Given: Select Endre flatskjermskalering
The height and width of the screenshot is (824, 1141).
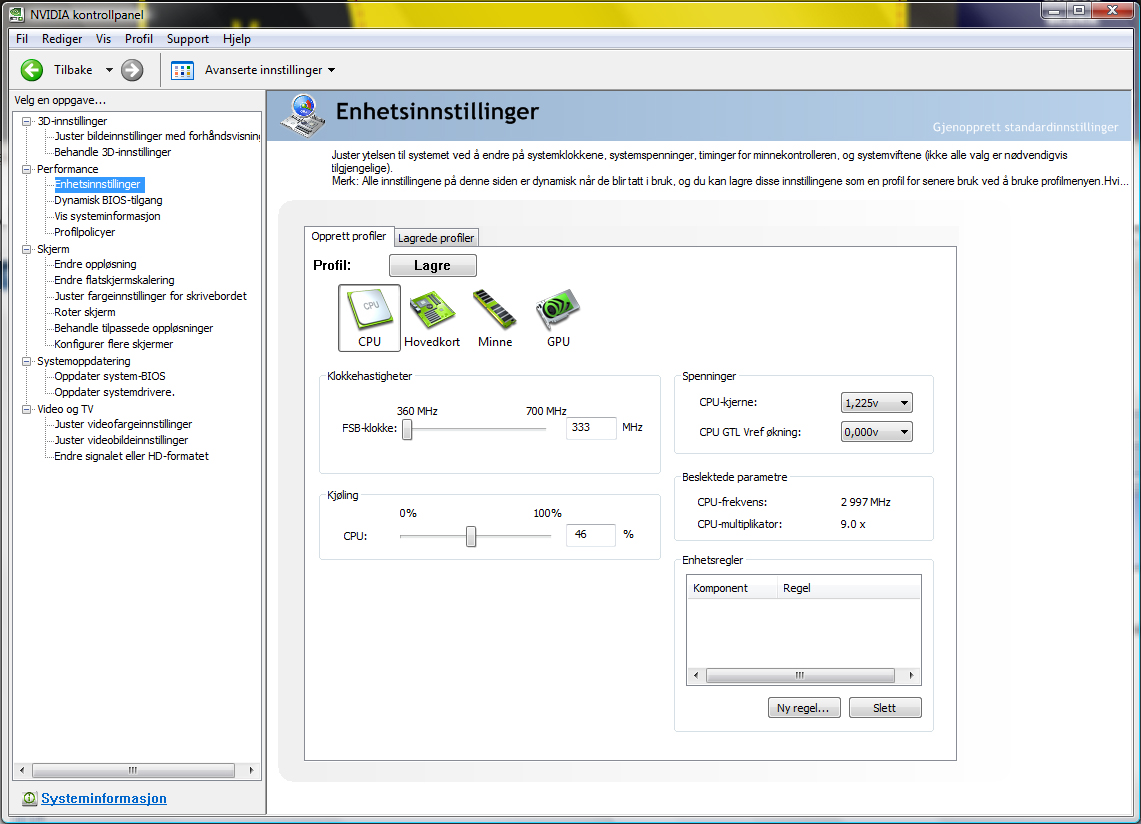Looking at the screenshot, I should click(x=114, y=280).
